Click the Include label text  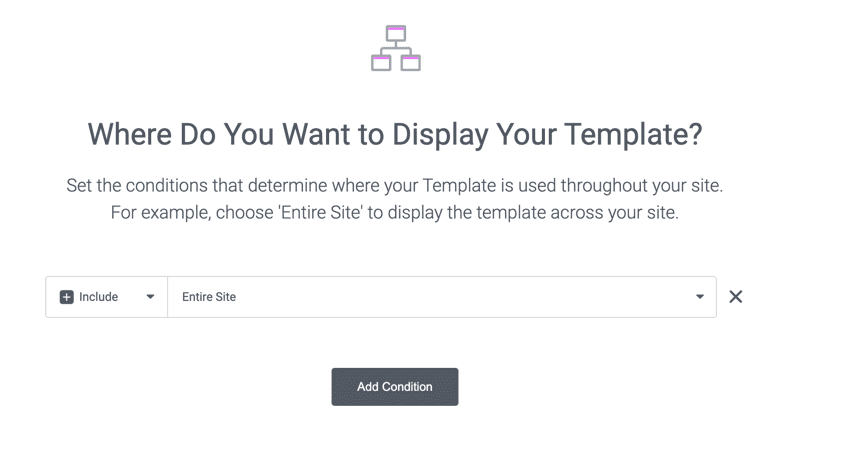click(98, 297)
